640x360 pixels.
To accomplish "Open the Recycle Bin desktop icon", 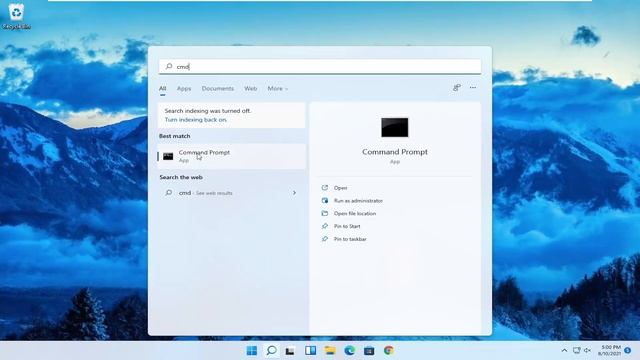I will coord(16,16).
